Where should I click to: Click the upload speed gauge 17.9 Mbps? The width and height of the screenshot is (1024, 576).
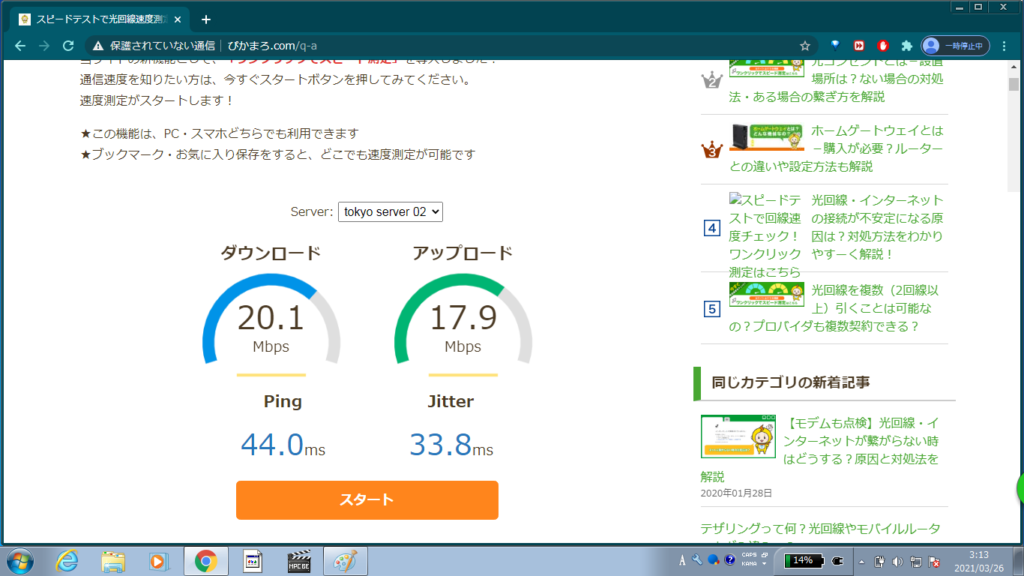[463, 320]
